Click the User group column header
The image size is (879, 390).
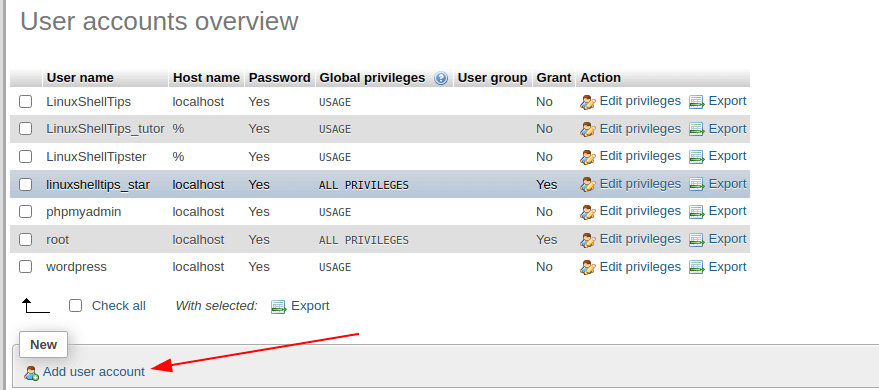click(x=493, y=78)
